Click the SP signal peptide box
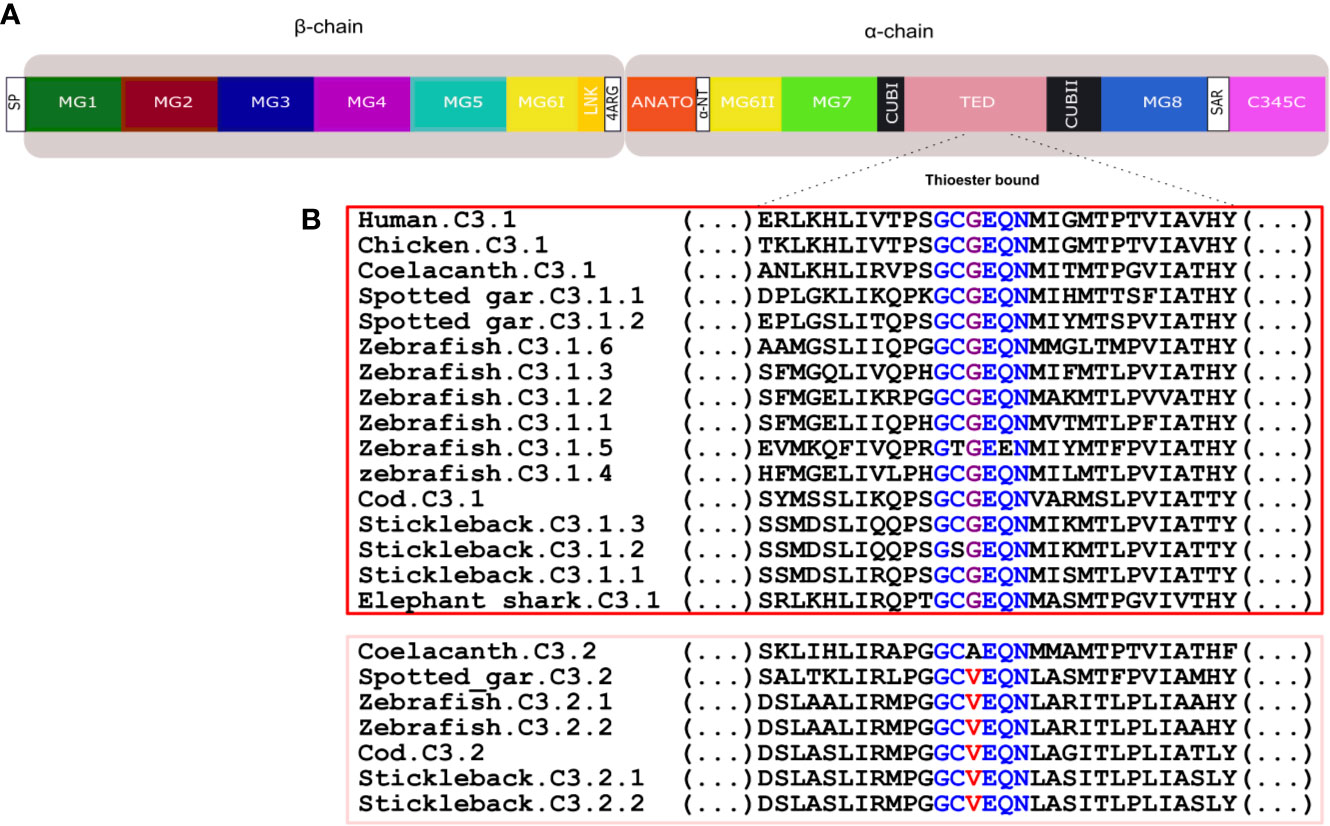Image resolution: width=1330 pixels, height=826 pixels. pos(14,104)
